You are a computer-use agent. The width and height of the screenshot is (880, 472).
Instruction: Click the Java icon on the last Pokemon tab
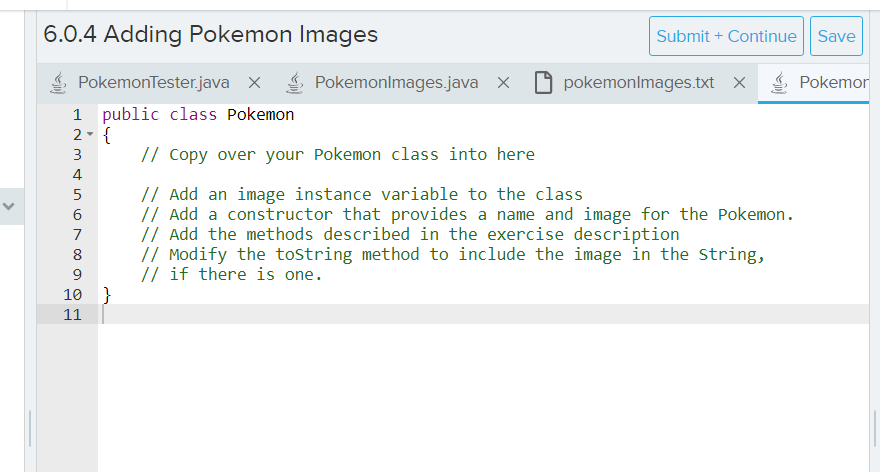[x=779, y=83]
